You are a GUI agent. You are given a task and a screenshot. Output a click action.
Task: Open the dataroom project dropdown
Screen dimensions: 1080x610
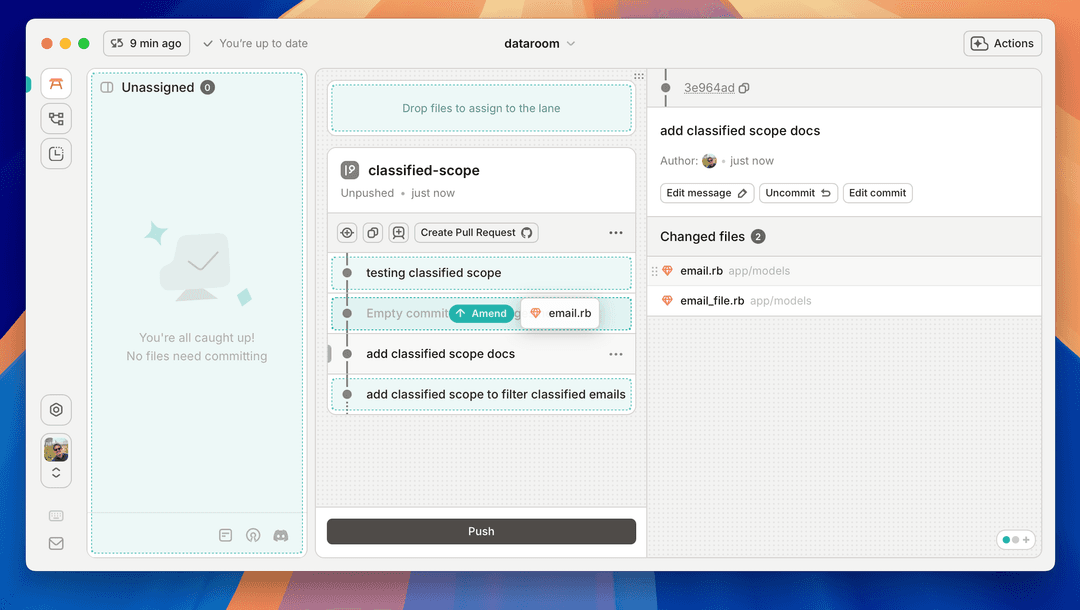pos(540,44)
